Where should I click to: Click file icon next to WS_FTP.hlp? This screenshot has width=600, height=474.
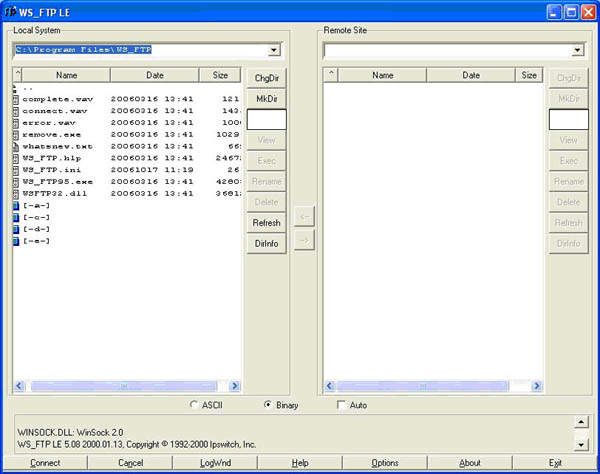[16, 159]
